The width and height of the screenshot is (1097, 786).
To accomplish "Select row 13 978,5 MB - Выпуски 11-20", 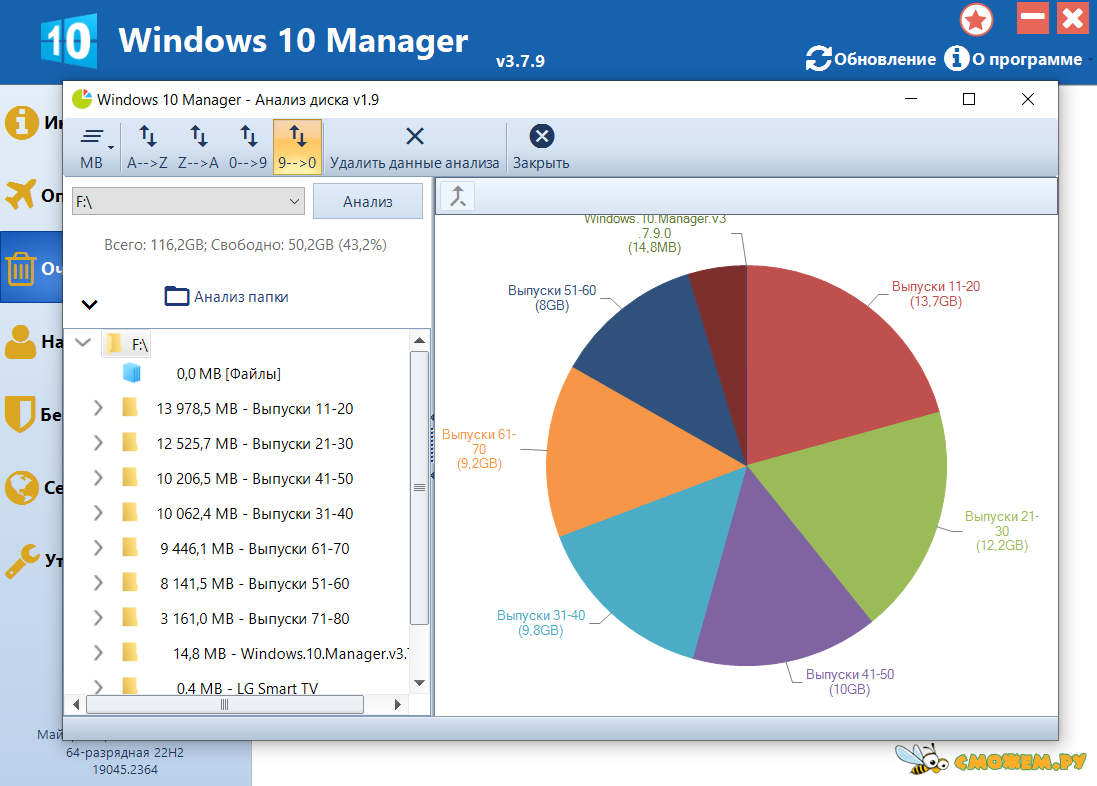I will coord(255,409).
